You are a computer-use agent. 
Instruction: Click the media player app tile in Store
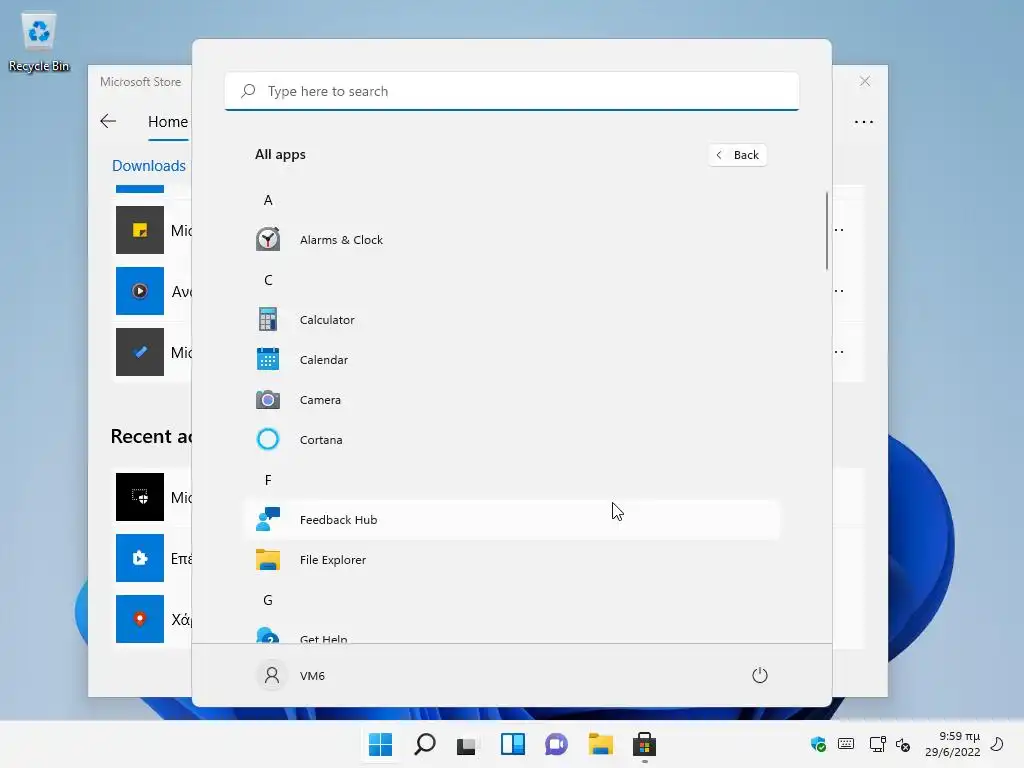(x=140, y=291)
